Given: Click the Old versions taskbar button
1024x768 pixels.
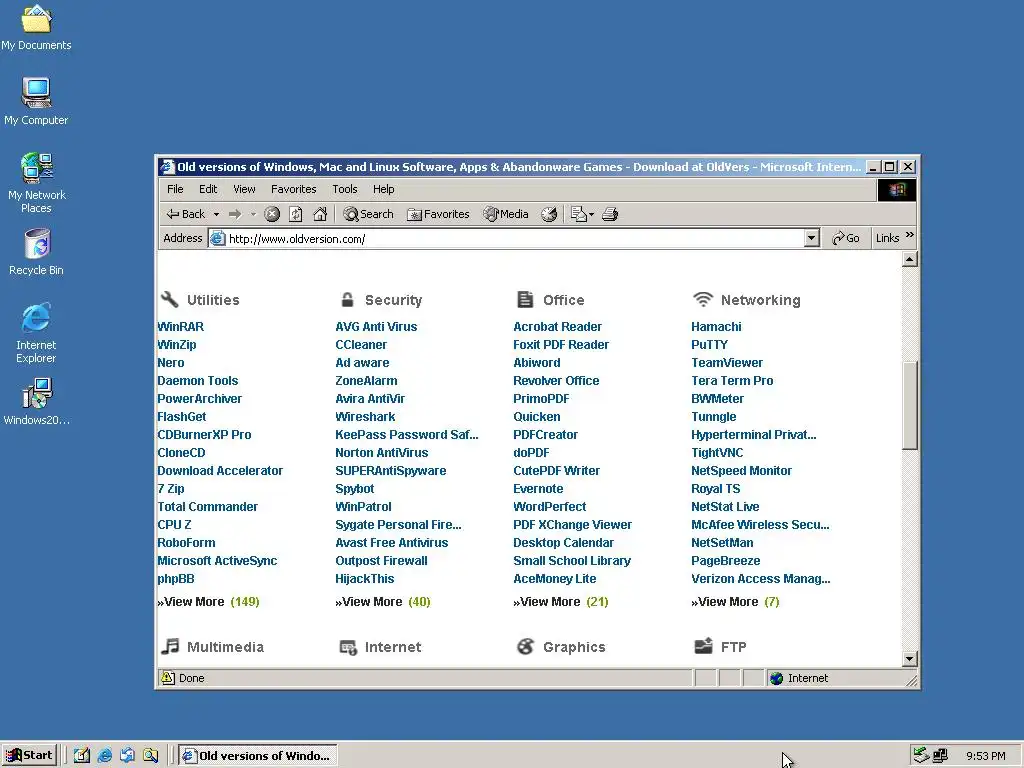Looking at the screenshot, I should (x=257, y=756).
